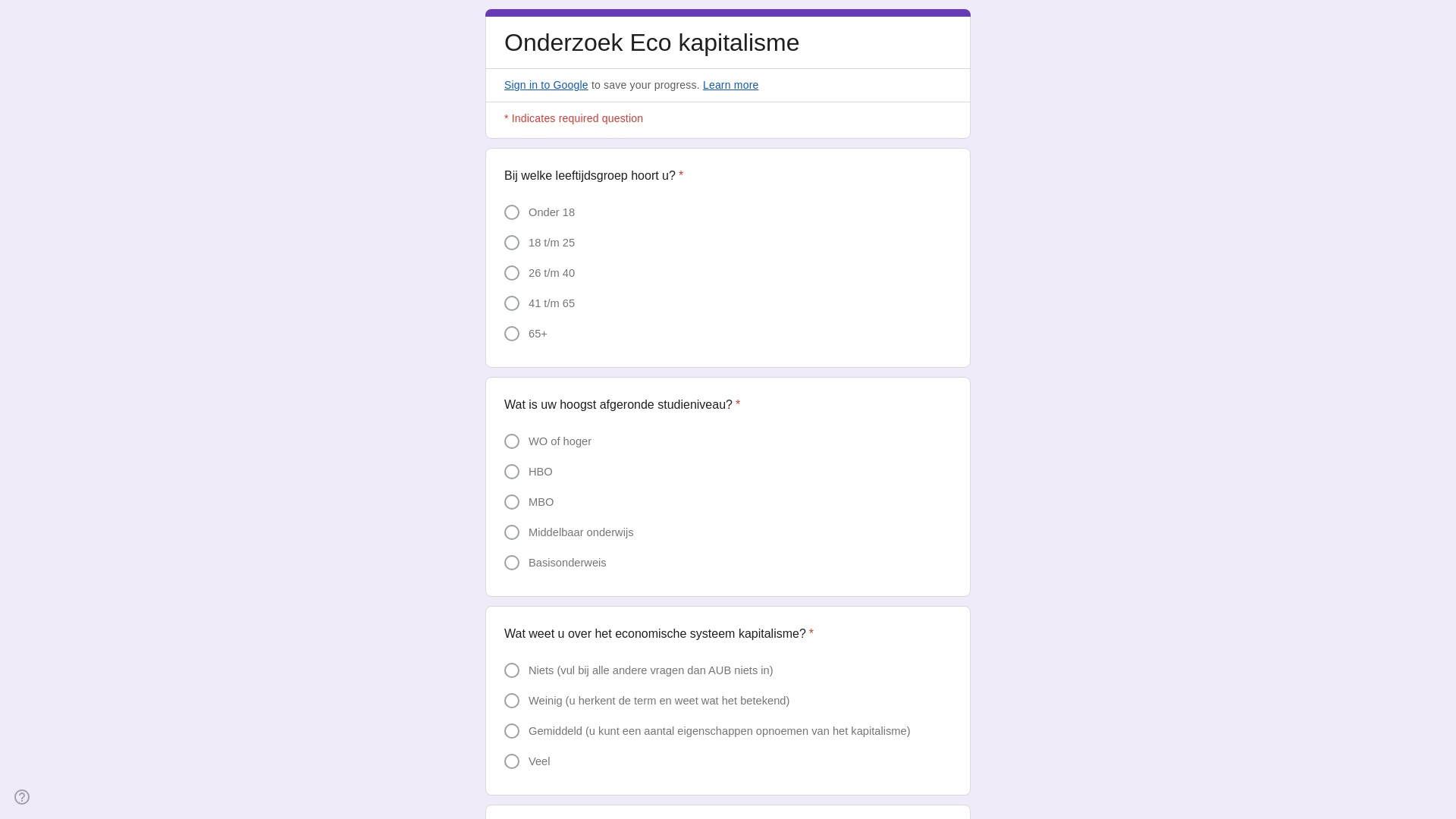
Task: Click the help question mark icon
Action: pos(22,797)
